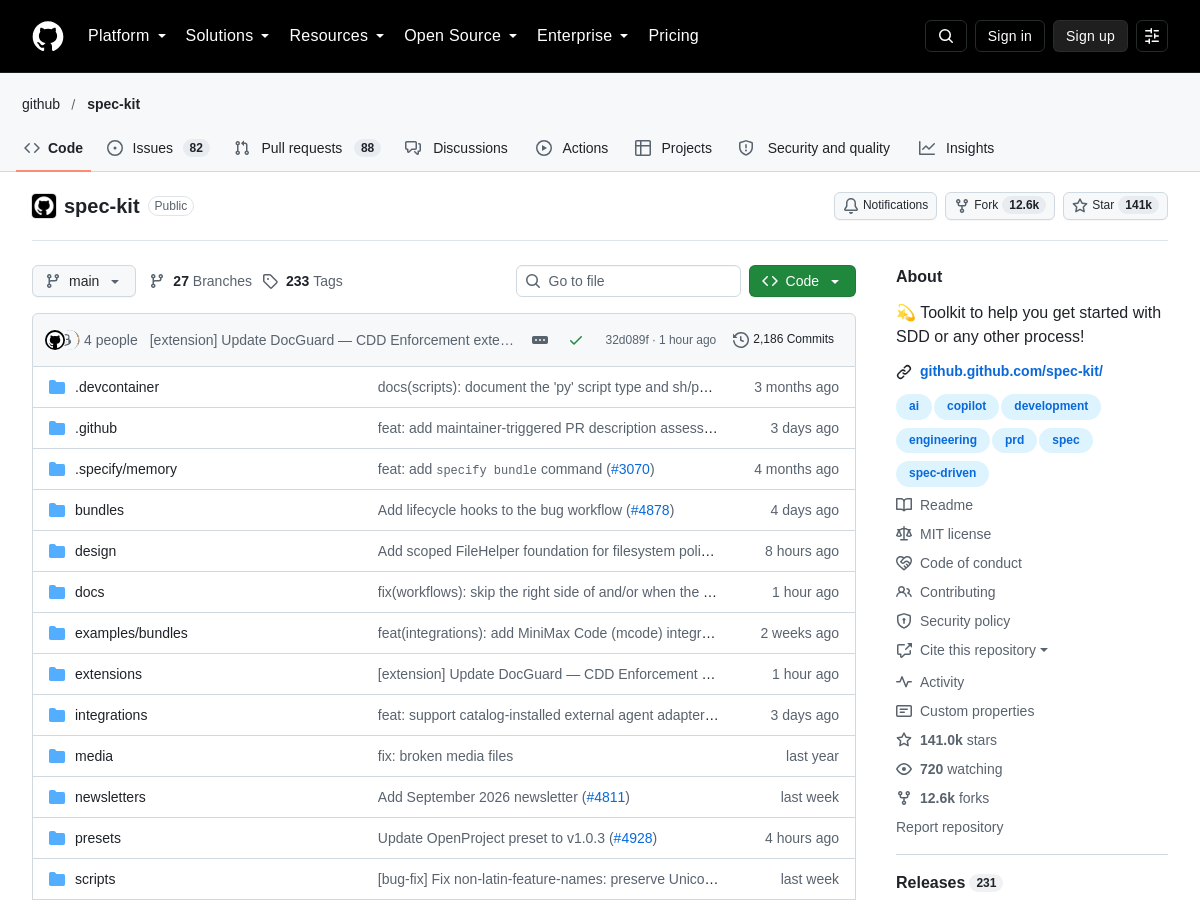Click folder icon beside .github
Screen dimensions: 1200x900
tap(57, 428)
